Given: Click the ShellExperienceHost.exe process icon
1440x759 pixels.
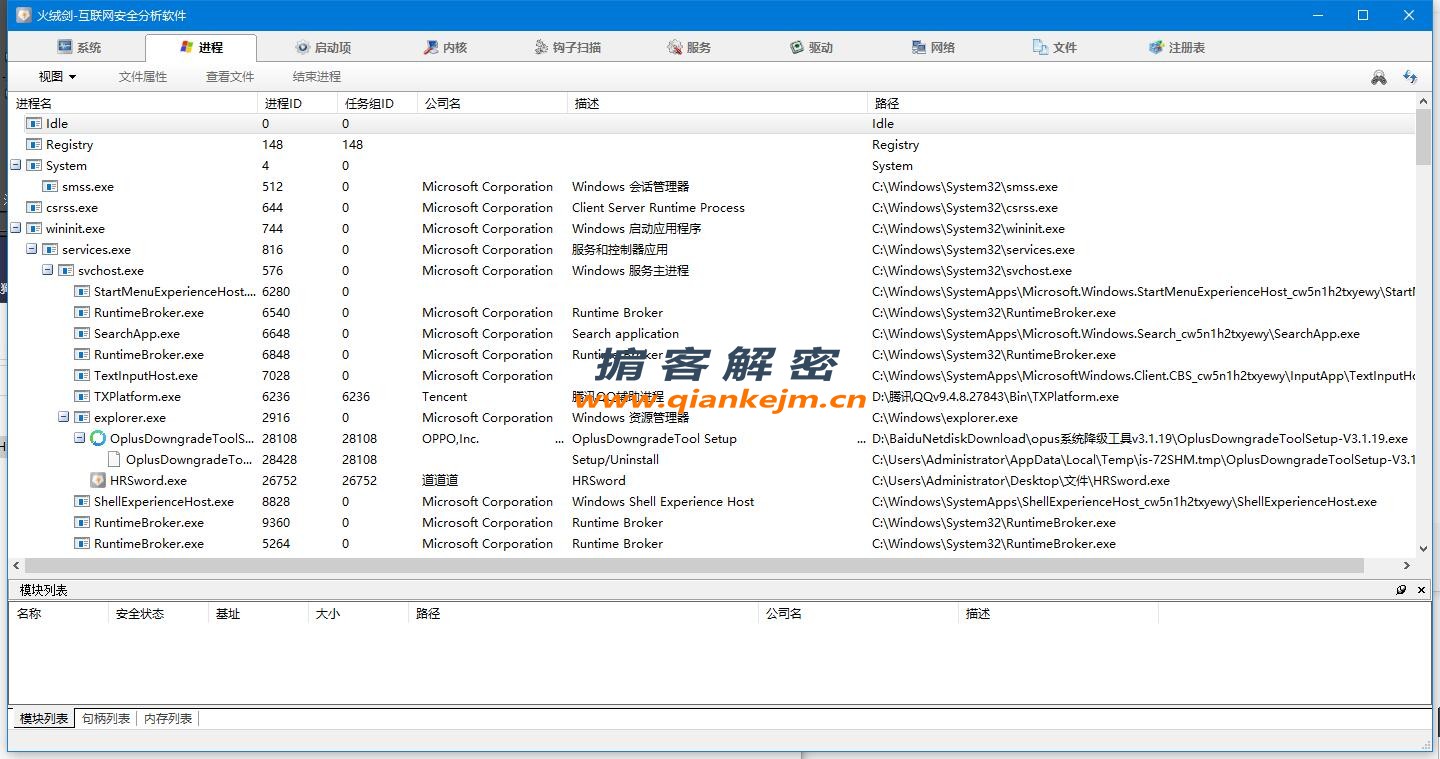Looking at the screenshot, I should click(x=82, y=502).
